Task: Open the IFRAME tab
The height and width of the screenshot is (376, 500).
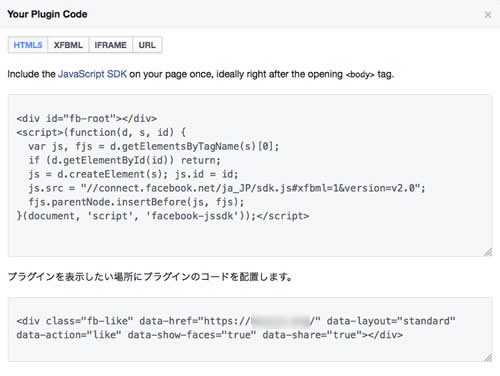Action: coord(111,45)
